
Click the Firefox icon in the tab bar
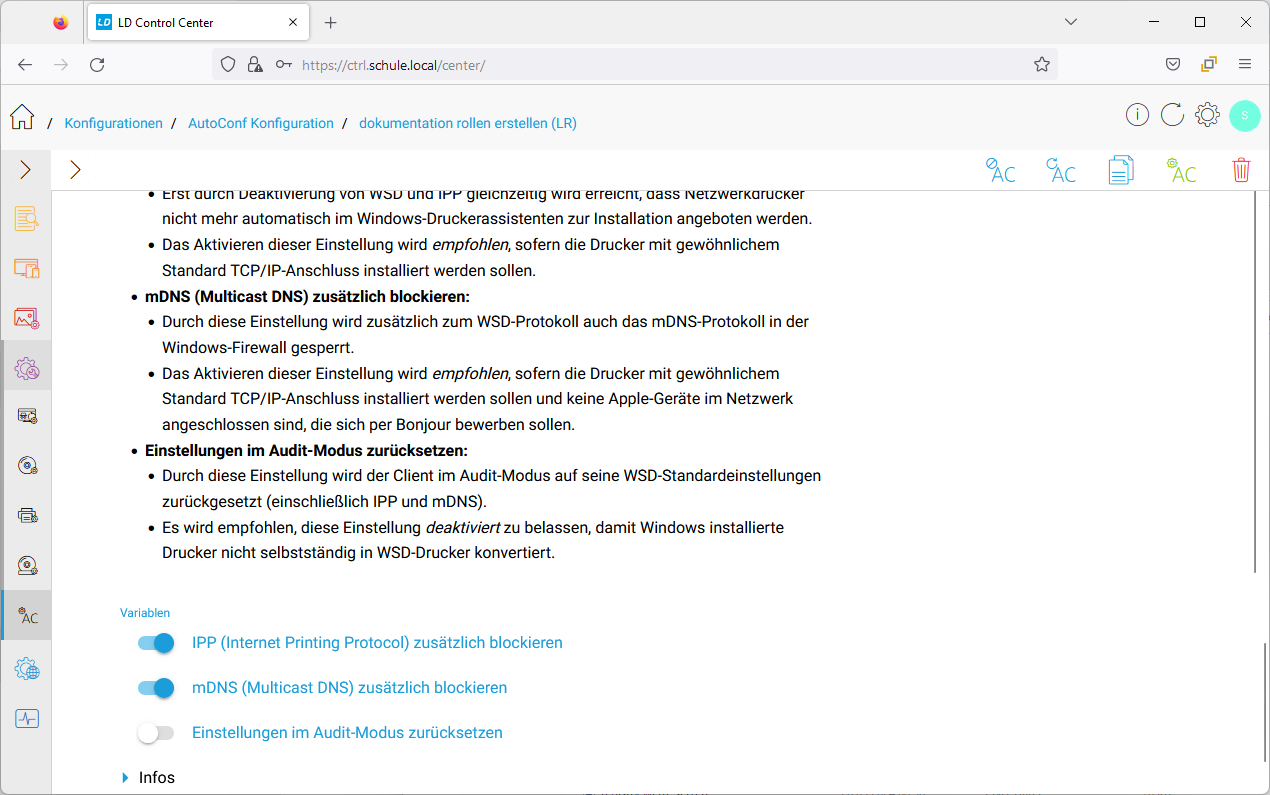point(61,22)
